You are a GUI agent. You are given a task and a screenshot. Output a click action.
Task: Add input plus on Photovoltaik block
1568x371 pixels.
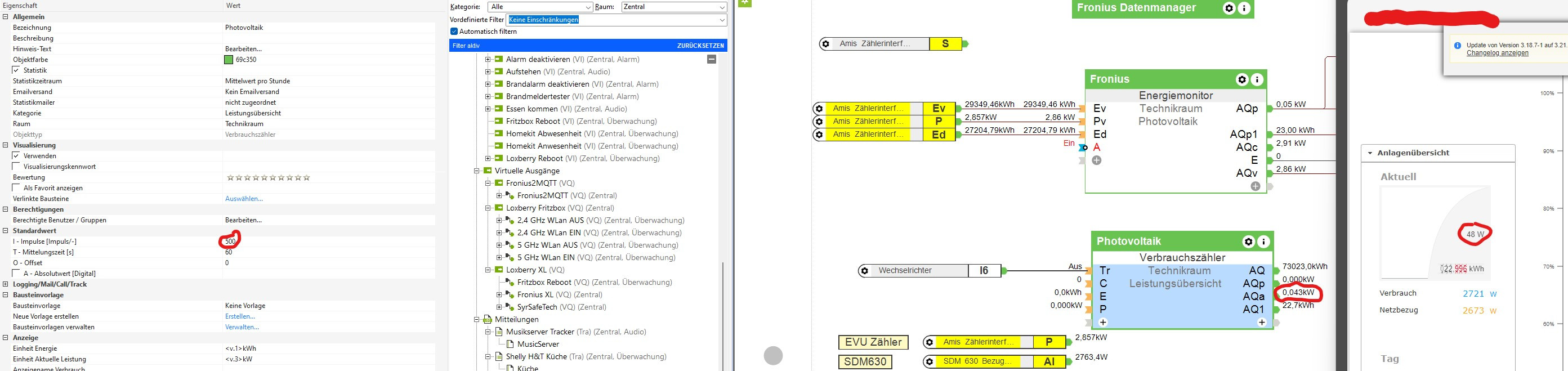[1103, 323]
